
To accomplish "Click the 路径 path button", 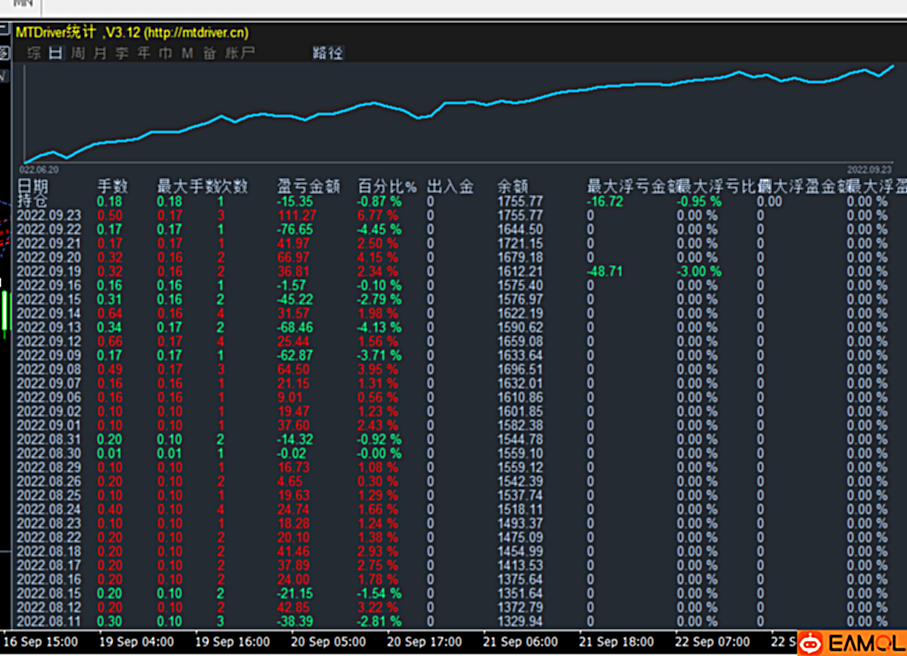I will [327, 53].
